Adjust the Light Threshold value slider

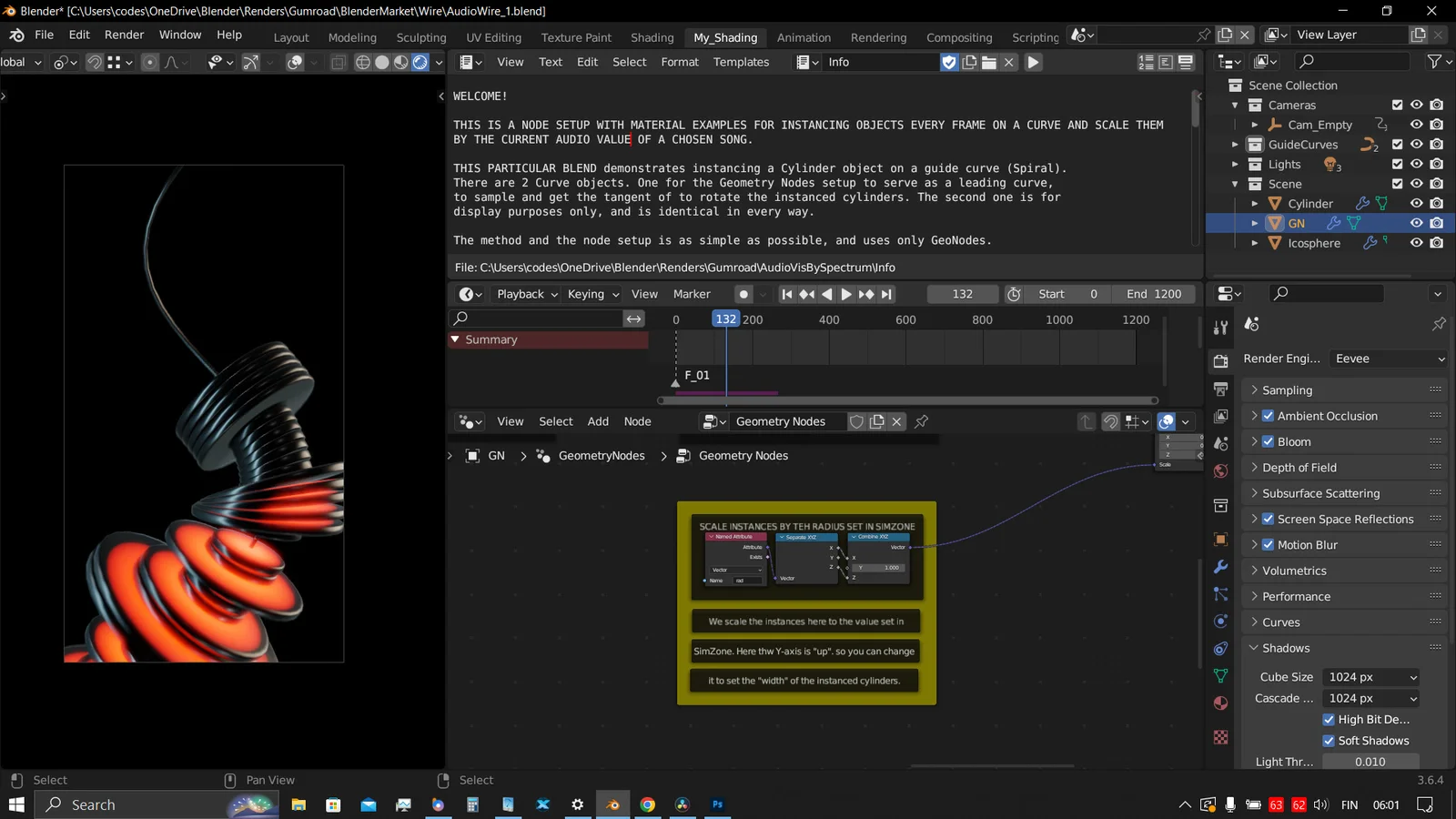pos(1370,762)
